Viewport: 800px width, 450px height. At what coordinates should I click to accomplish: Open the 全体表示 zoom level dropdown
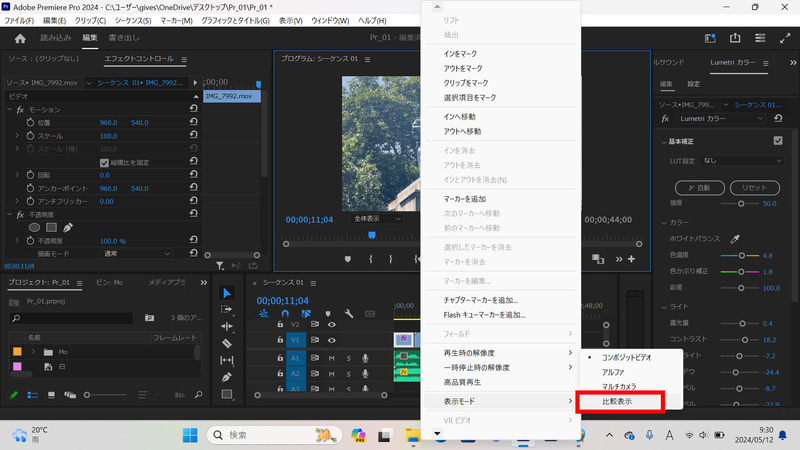pyautogui.click(x=377, y=219)
